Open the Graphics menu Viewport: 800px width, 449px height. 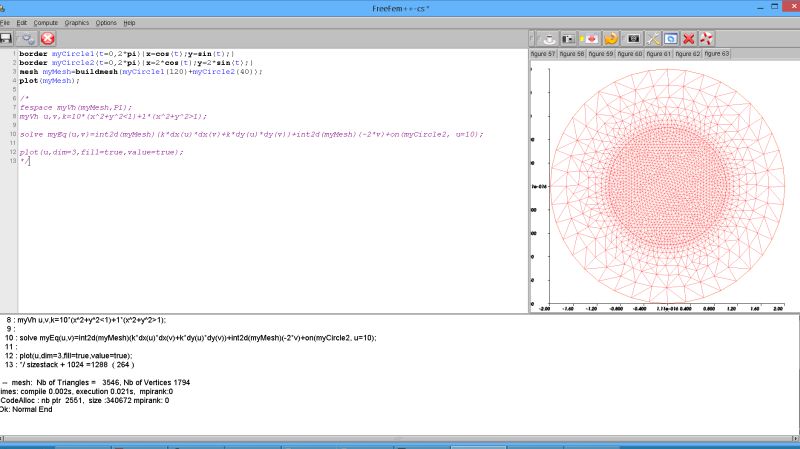click(77, 23)
